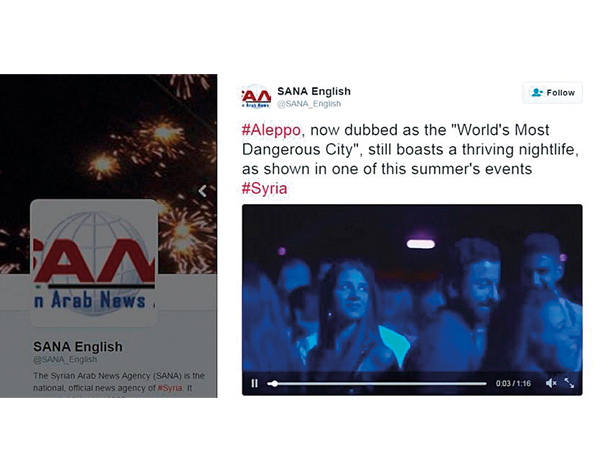The width and height of the screenshot is (600, 462).
Task: Open the #Syria hashtag below the tweet
Action: tap(264, 188)
